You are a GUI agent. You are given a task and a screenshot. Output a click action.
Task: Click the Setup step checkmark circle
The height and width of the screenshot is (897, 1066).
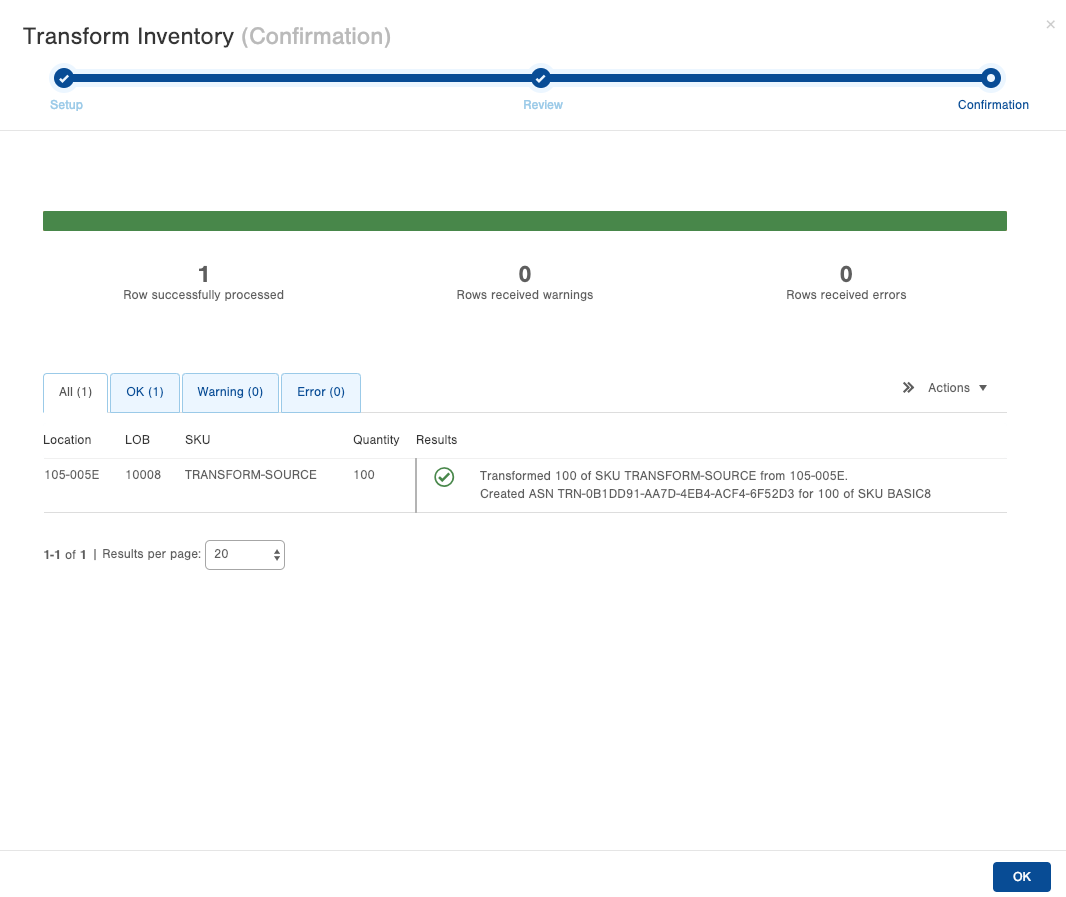point(64,78)
